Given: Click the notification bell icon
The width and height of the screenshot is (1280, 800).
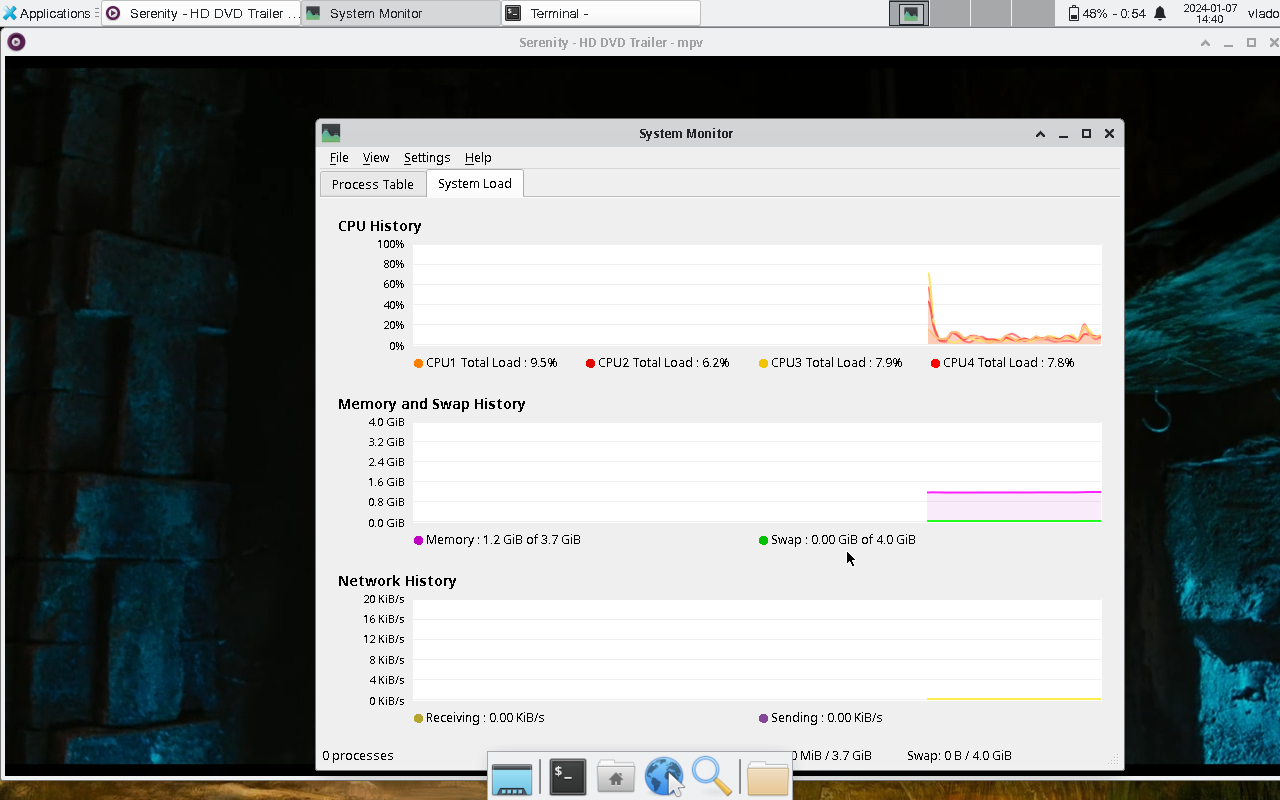Looking at the screenshot, I should tap(1160, 13).
